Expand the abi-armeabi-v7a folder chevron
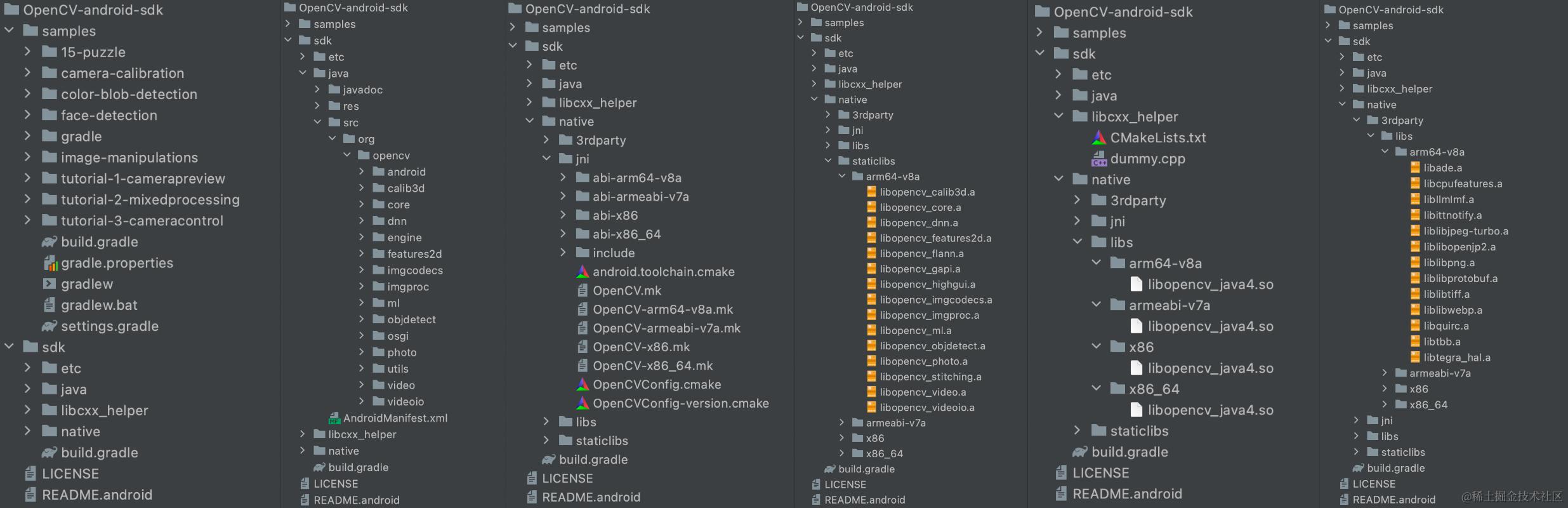Viewport: 1568px width, 508px height. point(563,197)
